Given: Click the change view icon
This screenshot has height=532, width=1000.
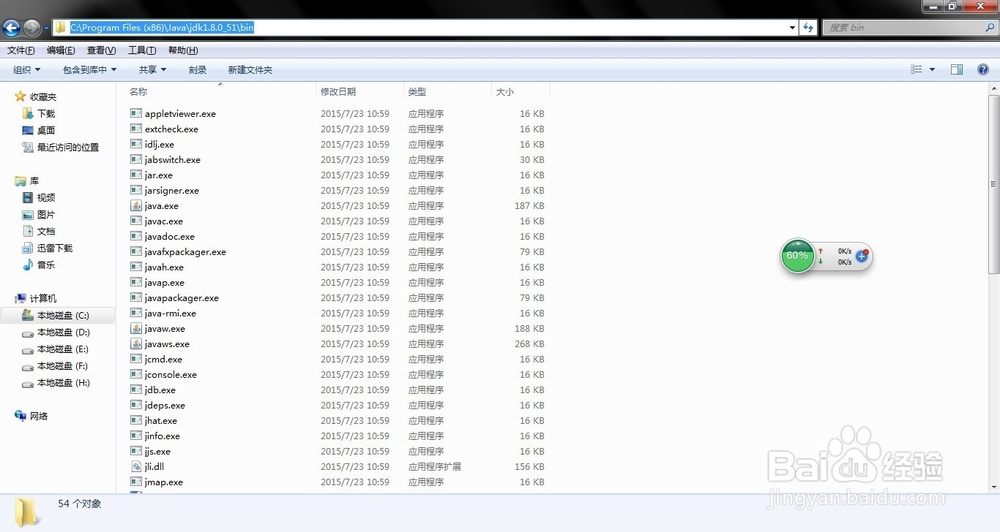Looking at the screenshot, I should (916, 70).
